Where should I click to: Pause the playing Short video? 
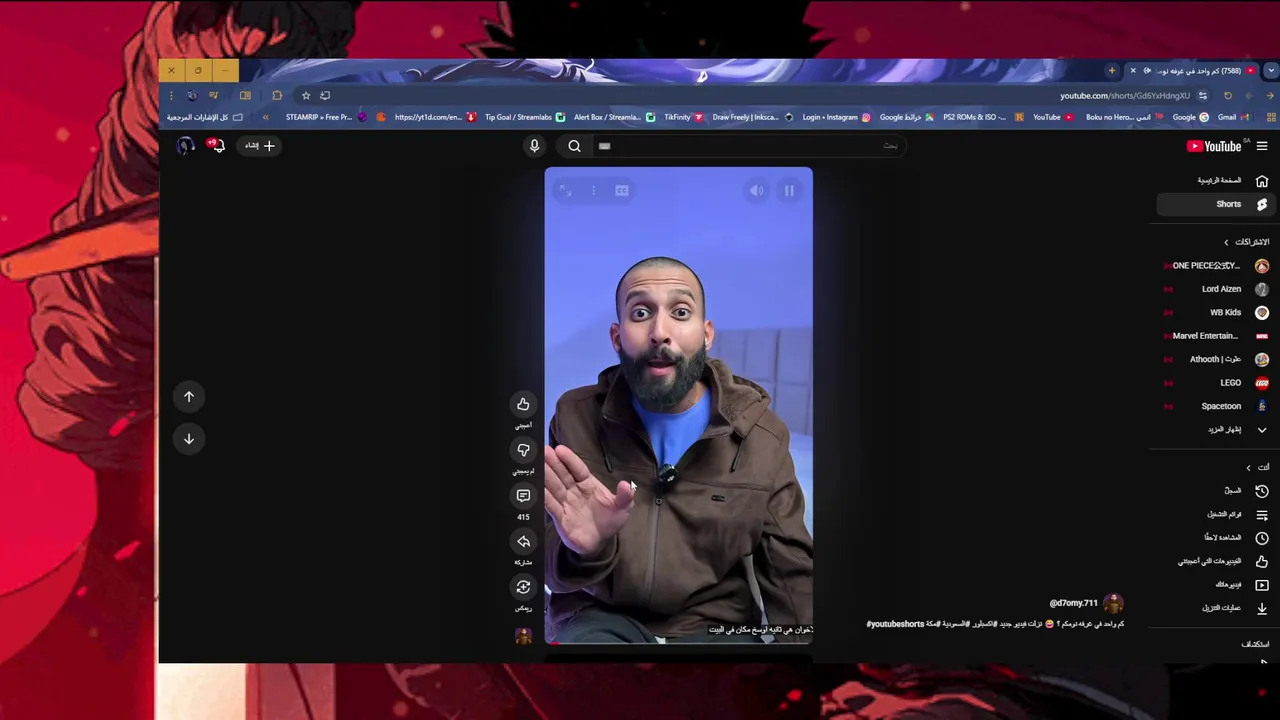(x=789, y=190)
